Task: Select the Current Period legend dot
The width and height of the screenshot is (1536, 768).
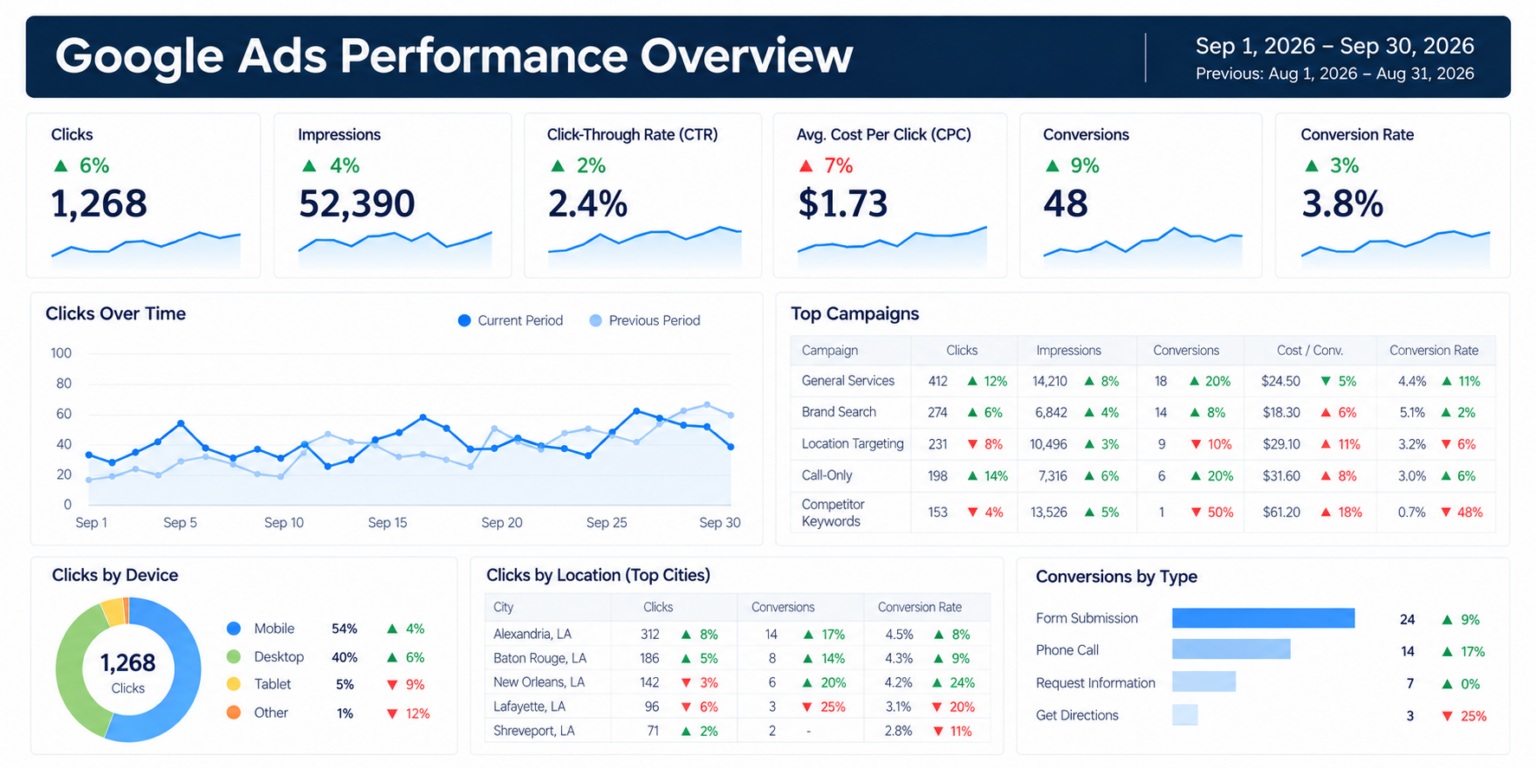Action: (464, 321)
